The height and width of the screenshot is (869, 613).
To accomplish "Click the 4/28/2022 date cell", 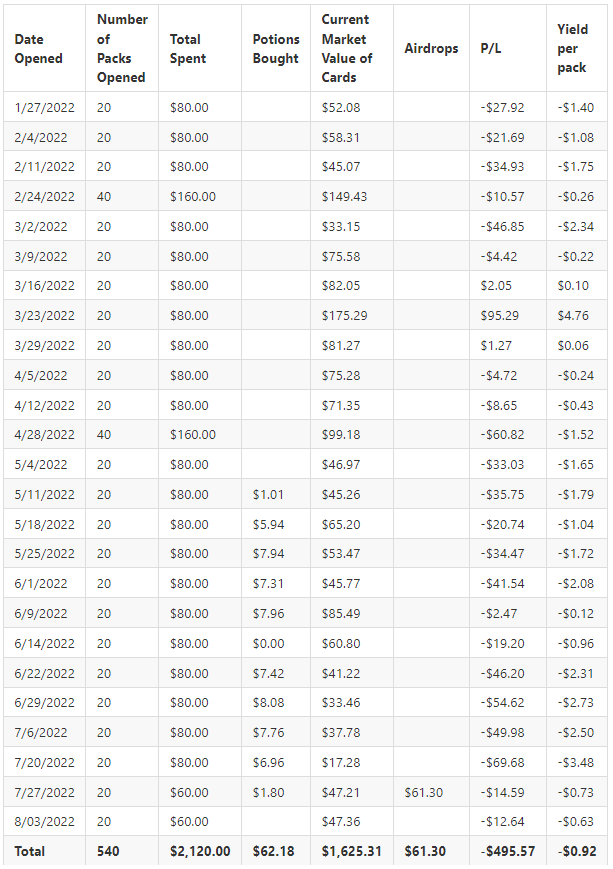I will 44,435.
